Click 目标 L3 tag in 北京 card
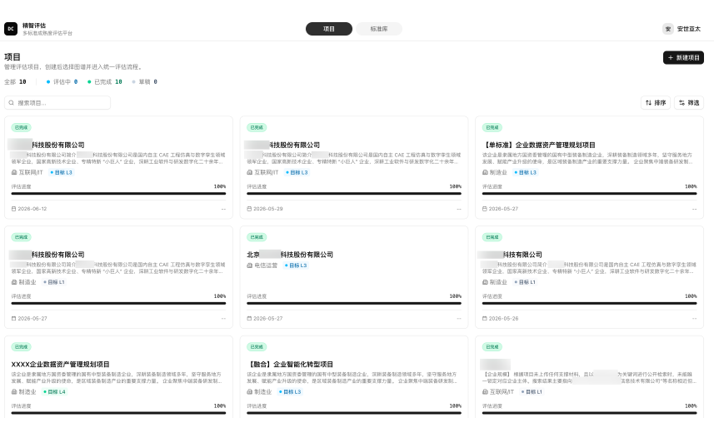 point(296,265)
